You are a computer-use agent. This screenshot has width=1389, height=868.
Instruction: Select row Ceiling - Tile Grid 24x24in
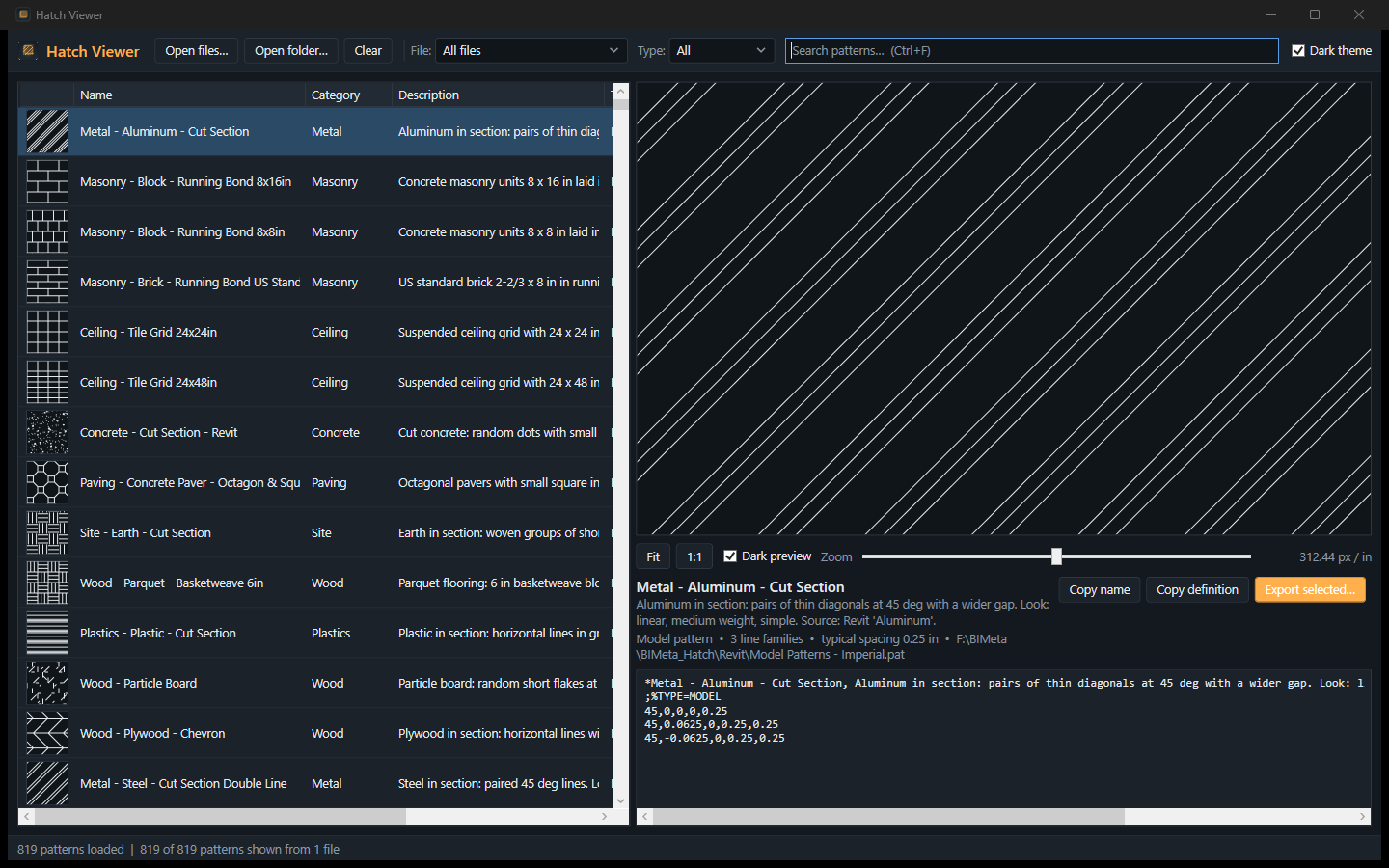[315, 332]
